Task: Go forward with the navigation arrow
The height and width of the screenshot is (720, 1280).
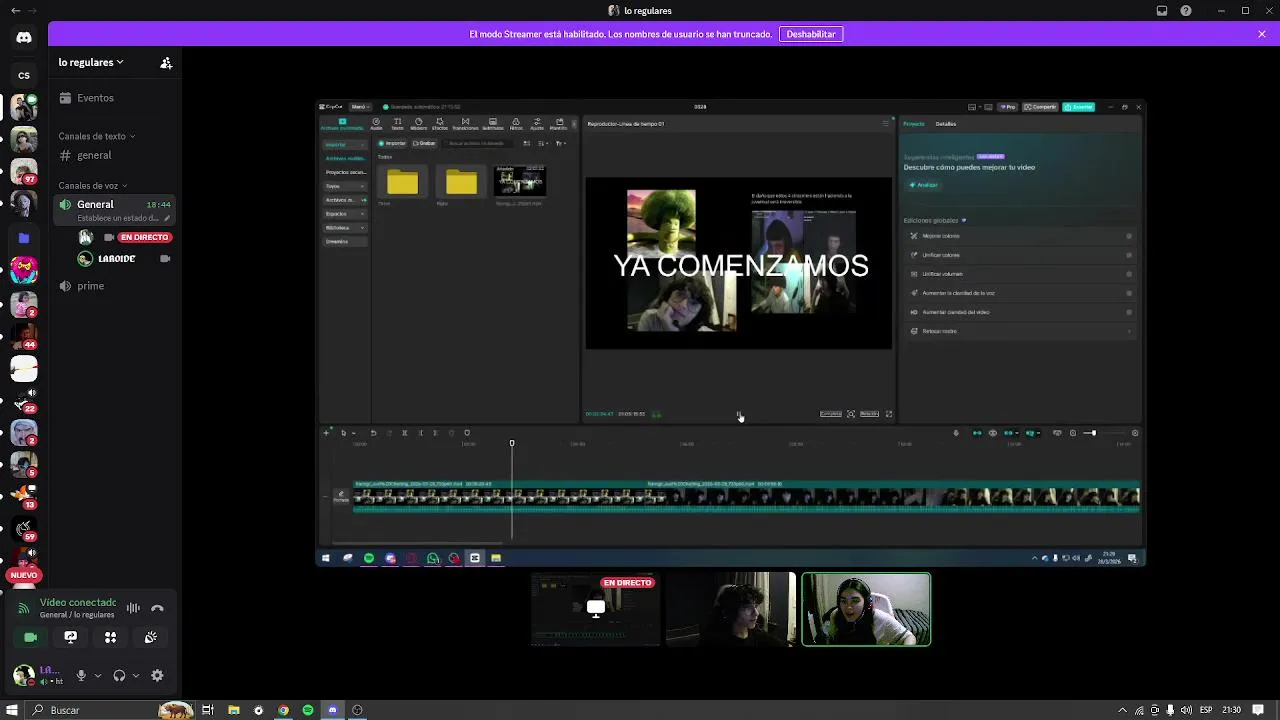Action: pyautogui.click(x=33, y=11)
